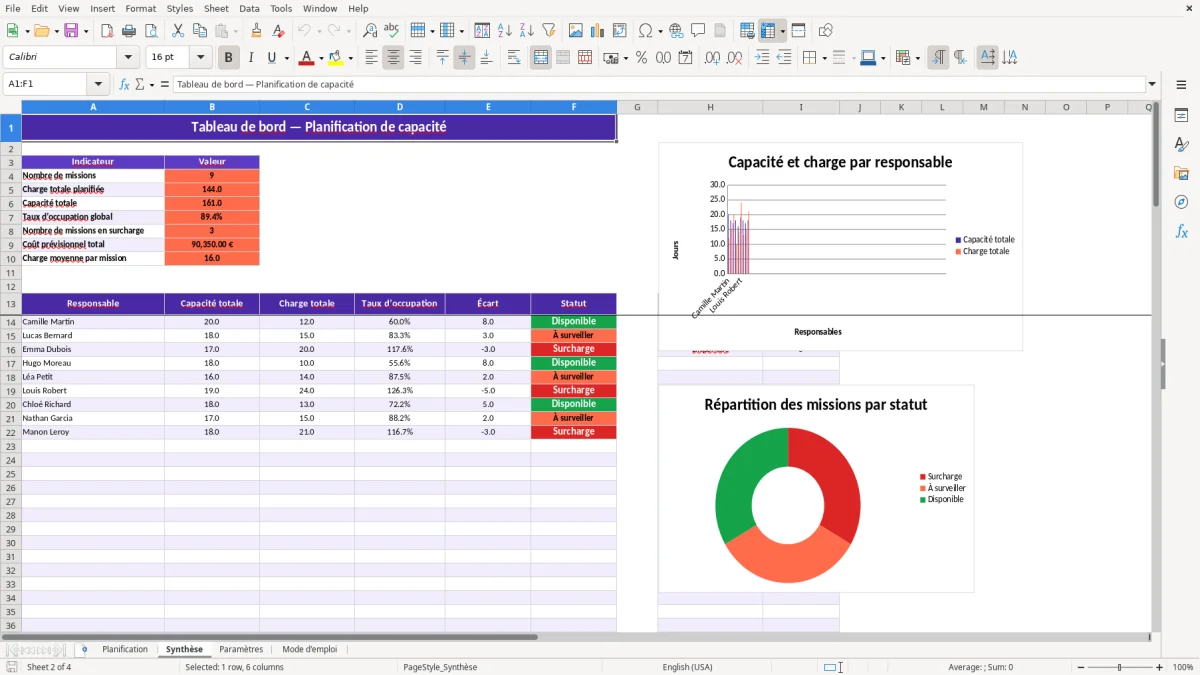Screen dimensions: 1200x675
Task: Expand Name Box dropdown arrow
Action: (98, 84)
